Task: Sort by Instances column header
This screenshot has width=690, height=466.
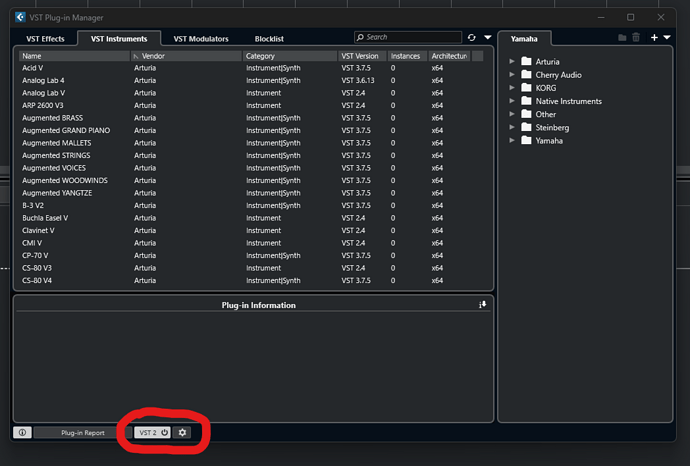Action: [x=407, y=56]
